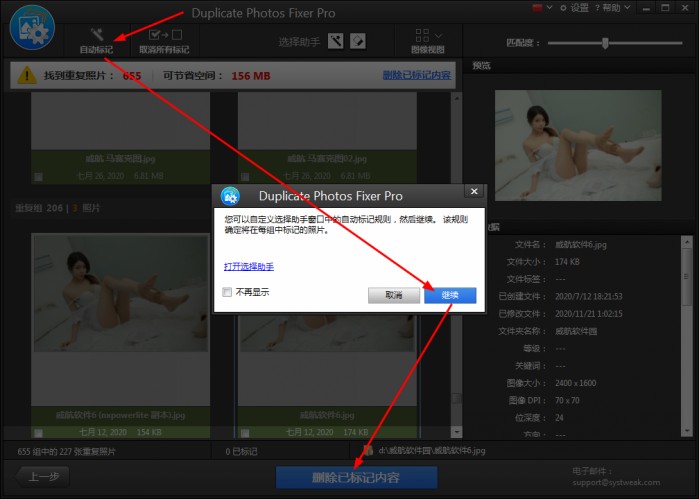699x499 pixels.
Task: Click the red 156 MB saveable space value
Action: tap(251, 76)
